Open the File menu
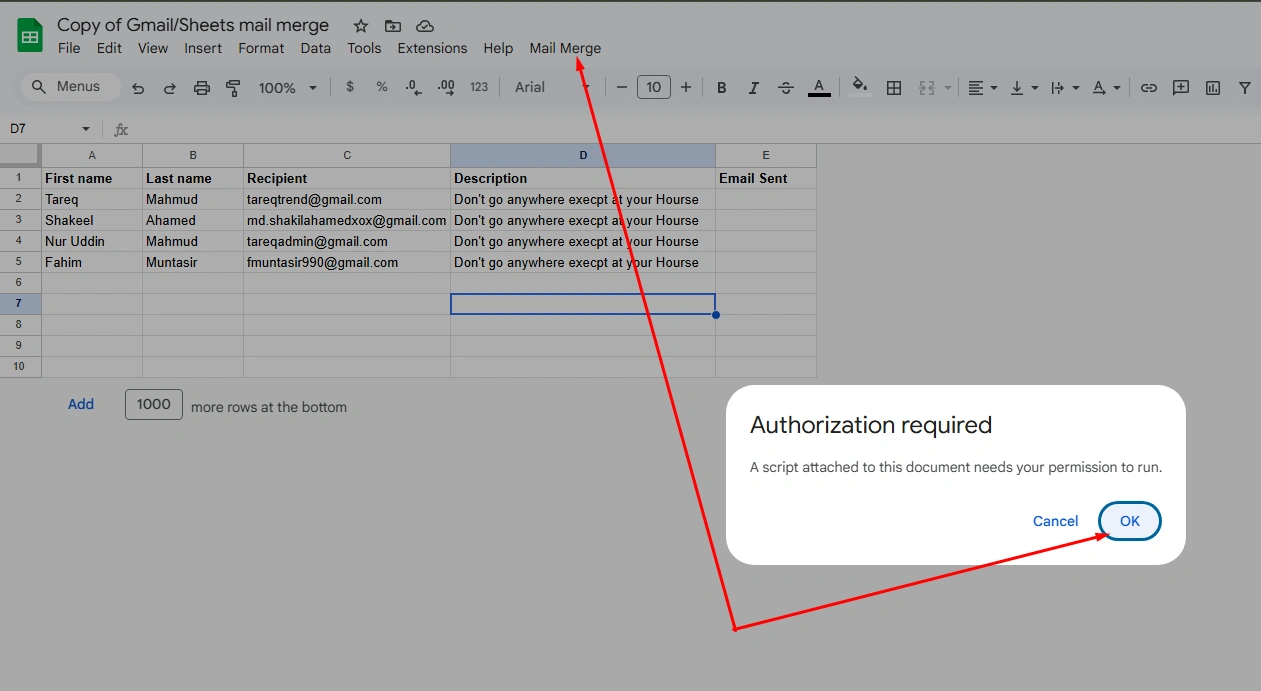The image size is (1261, 691). [69, 48]
